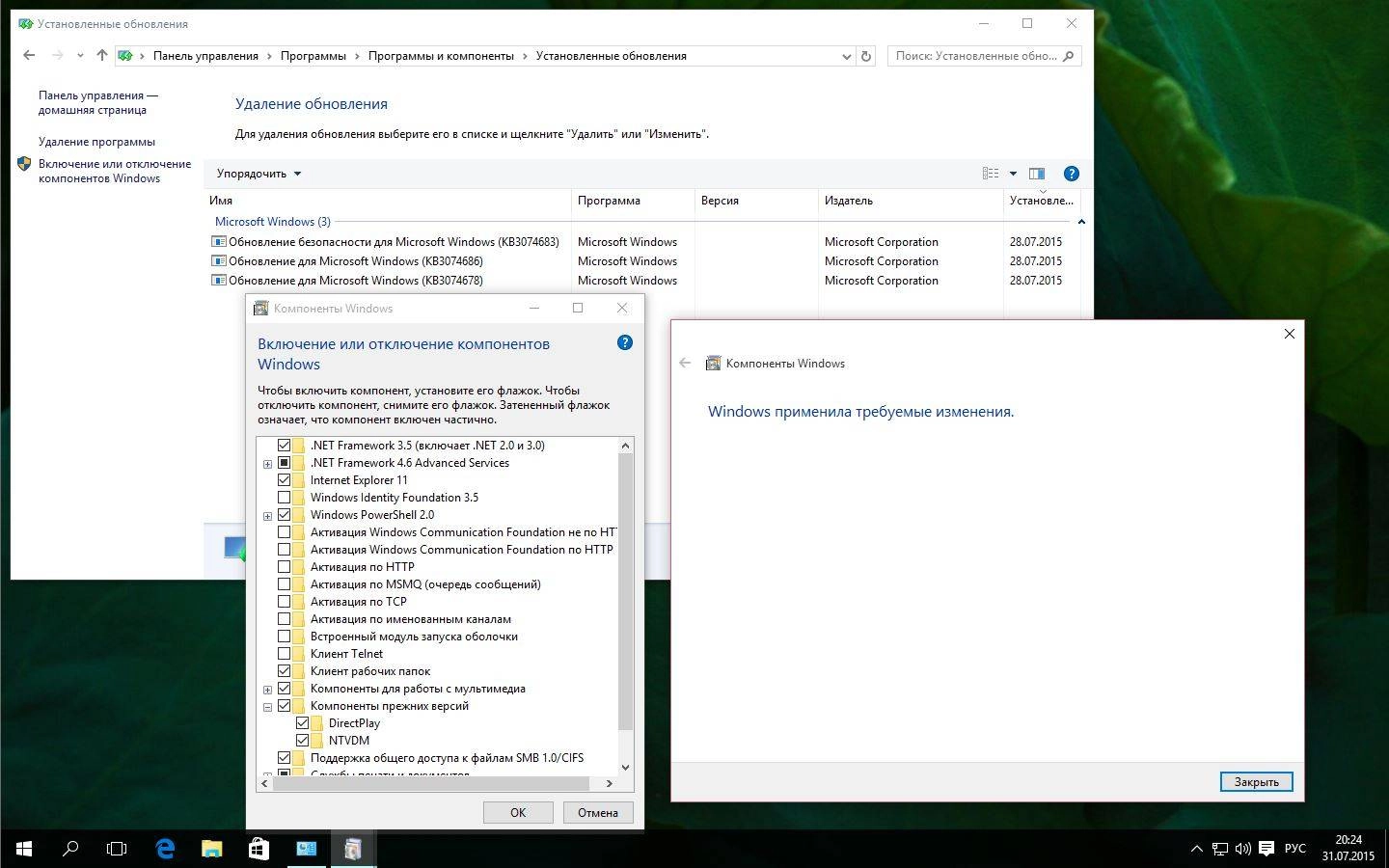1389x868 pixels.
Task: Select Программы и компоненты breadcrumb
Action: pyautogui.click(x=441, y=56)
